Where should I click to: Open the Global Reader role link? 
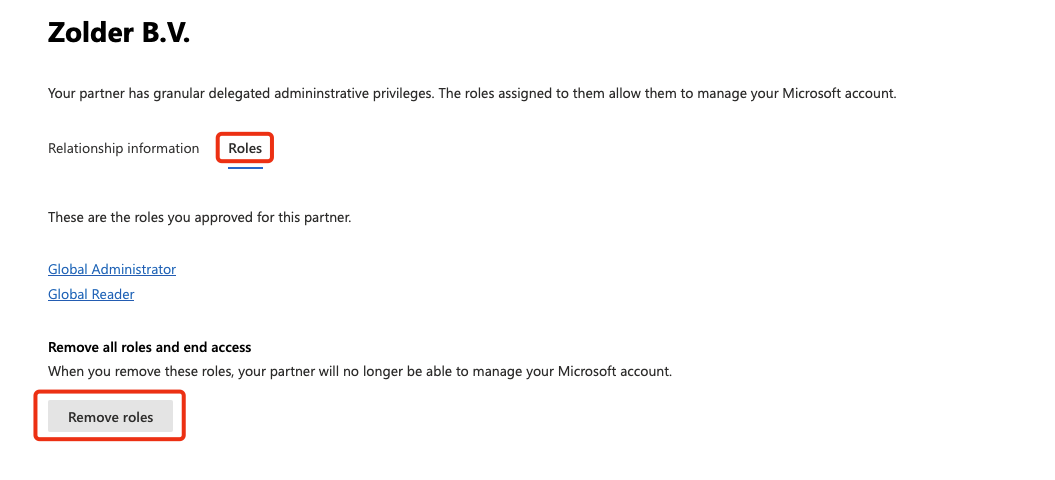(x=91, y=294)
